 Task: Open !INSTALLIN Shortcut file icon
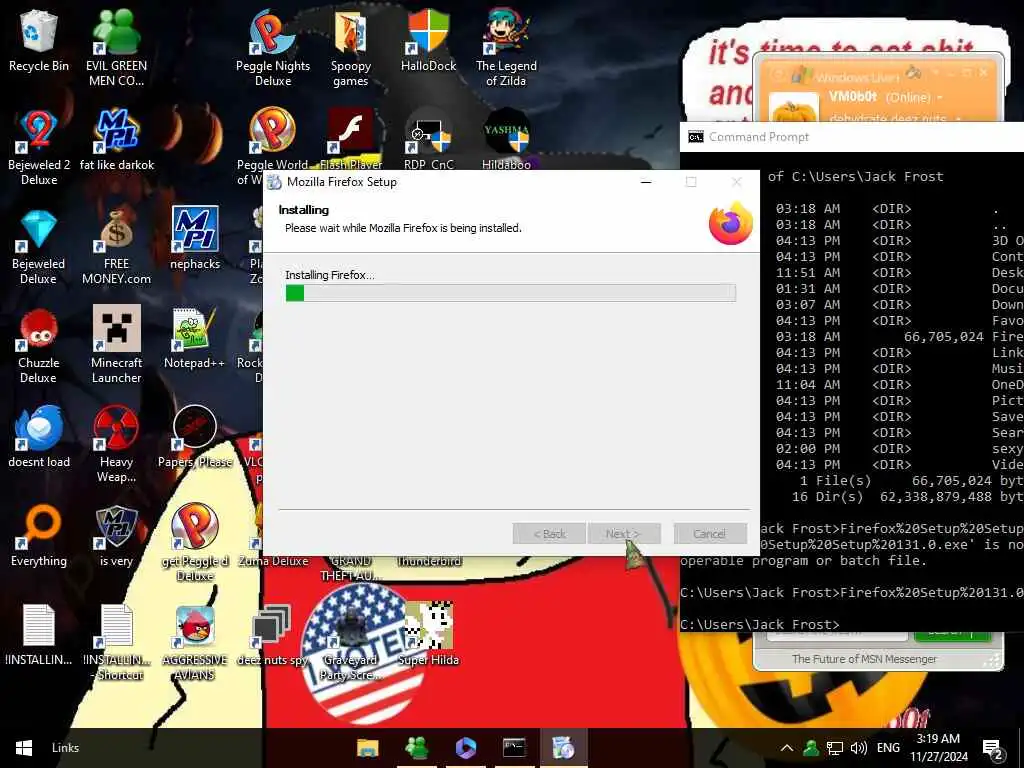116,643
